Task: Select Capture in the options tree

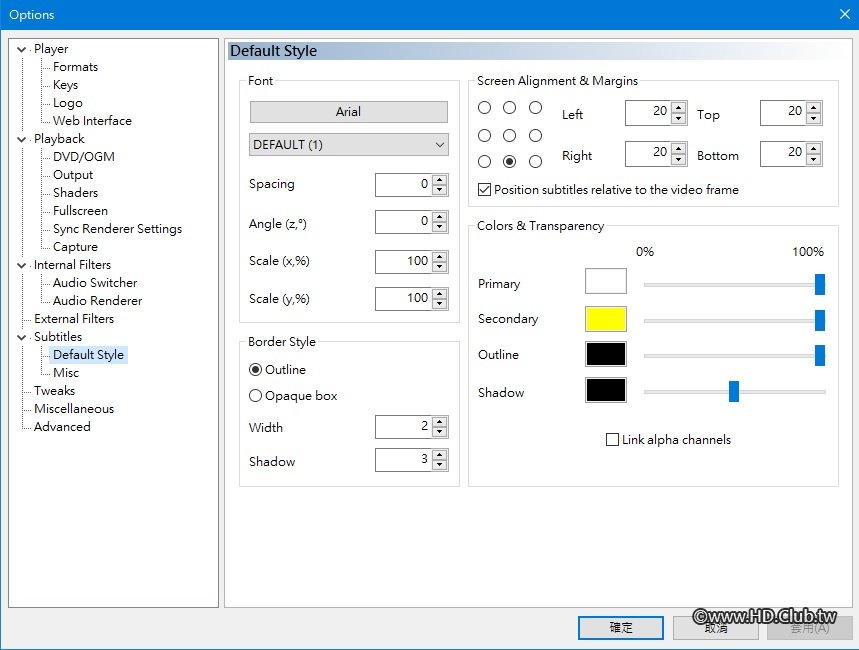Action: (x=75, y=247)
